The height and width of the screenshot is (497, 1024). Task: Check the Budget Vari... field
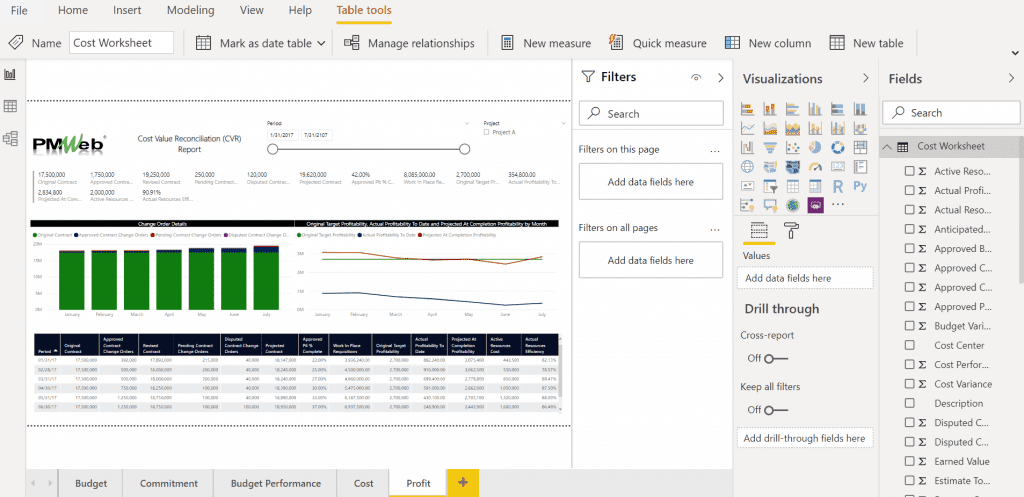coord(909,326)
